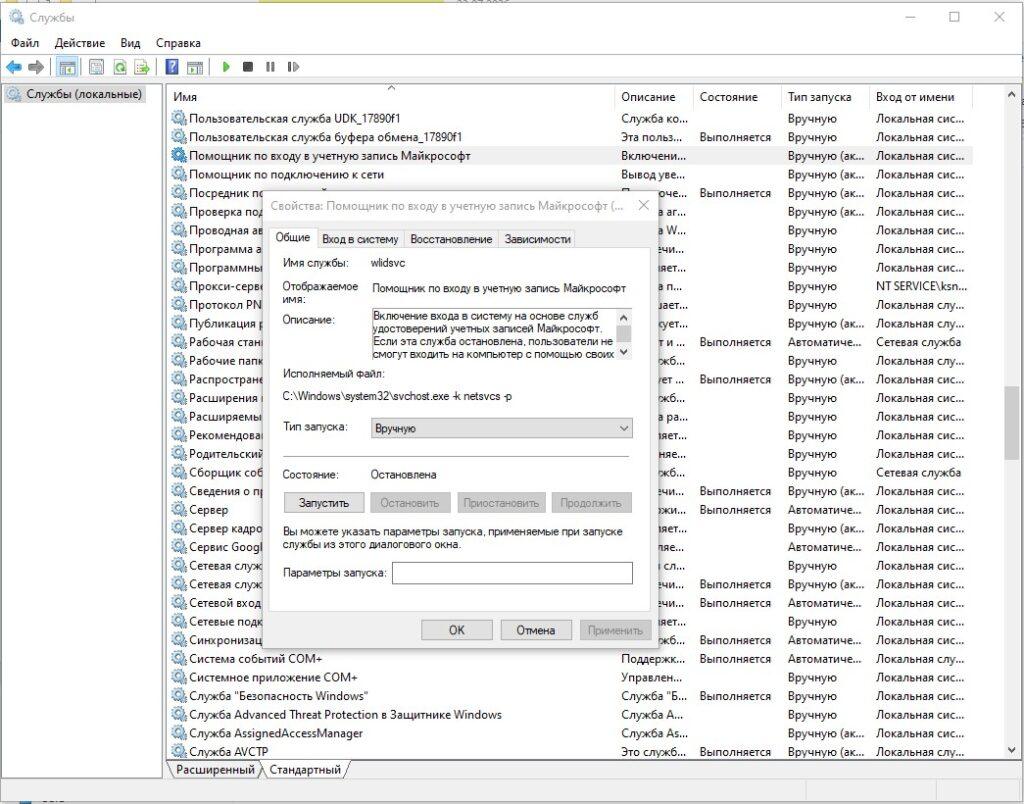
Task: Sort by the Вход от имени column header
Action: pyautogui.click(x=921, y=97)
